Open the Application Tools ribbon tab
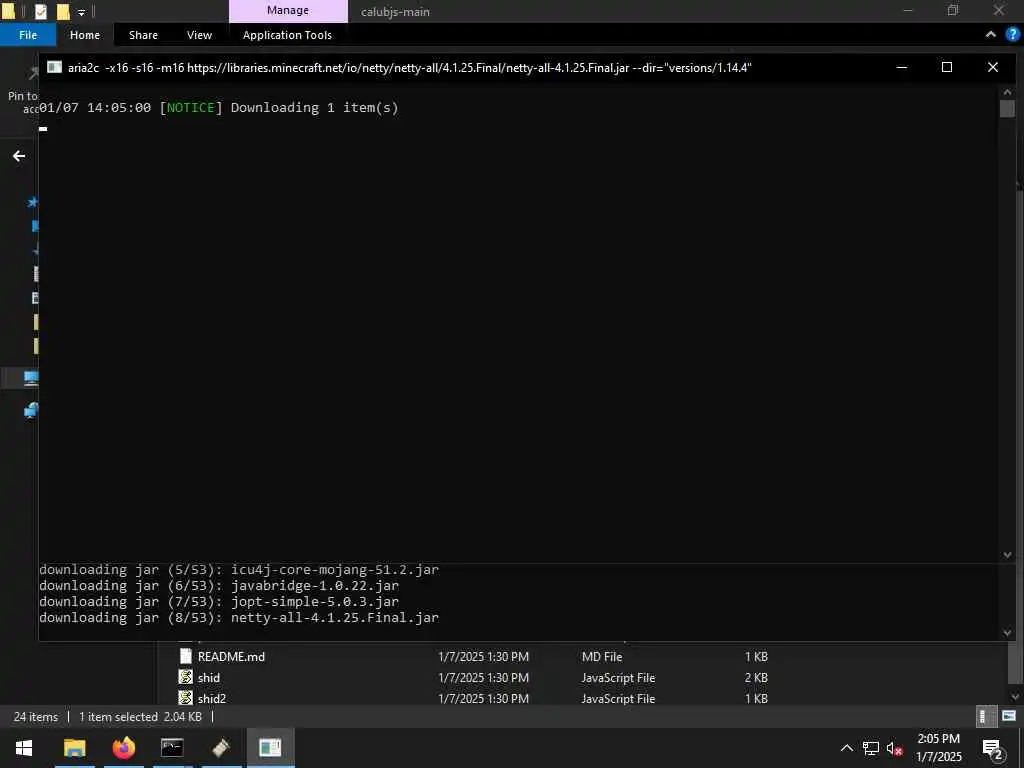The width and height of the screenshot is (1024, 768). coord(287,35)
